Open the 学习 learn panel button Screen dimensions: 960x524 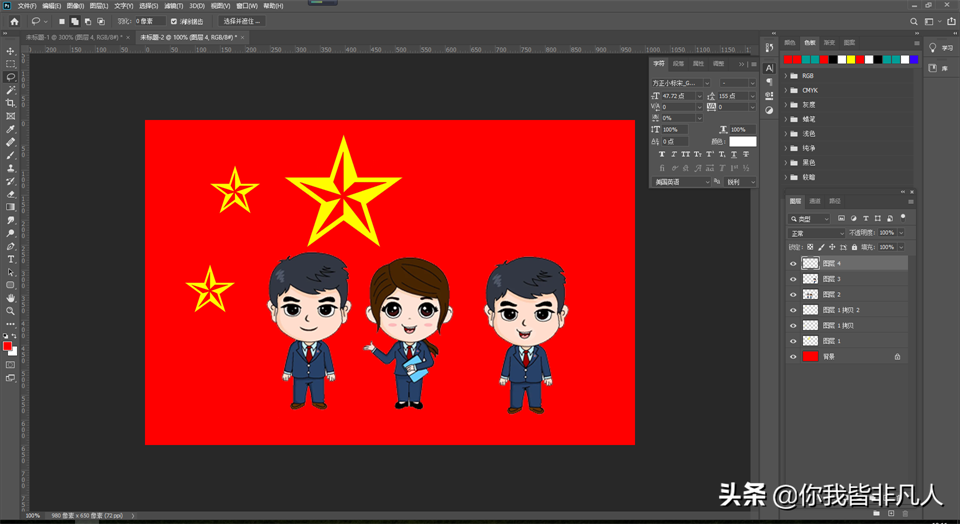[942, 48]
